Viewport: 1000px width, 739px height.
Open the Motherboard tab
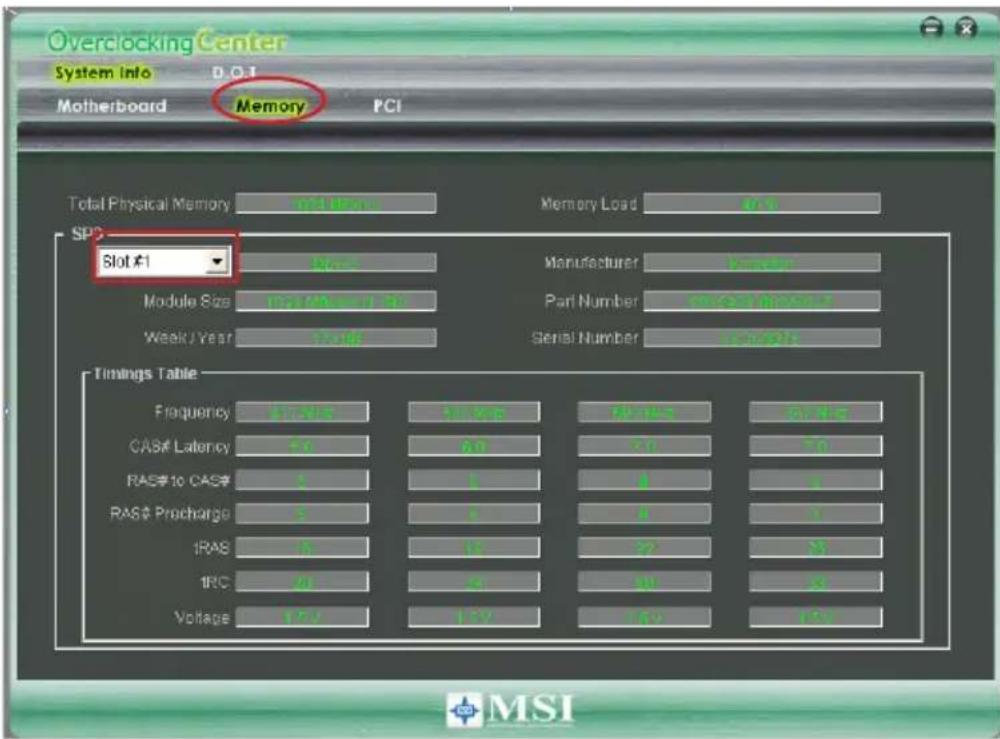pos(112,106)
